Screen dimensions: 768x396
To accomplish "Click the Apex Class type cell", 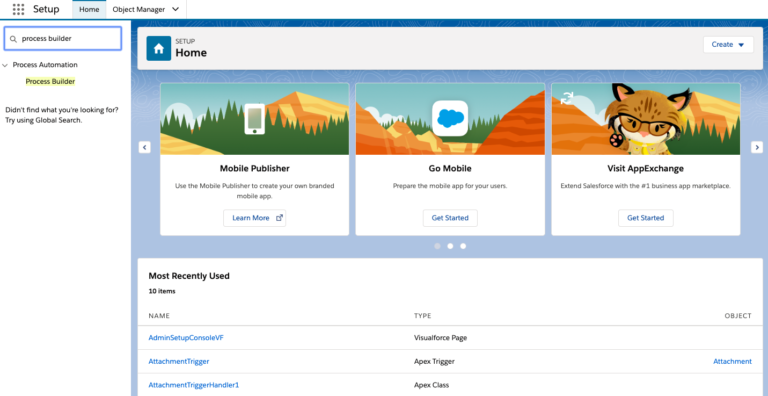I will point(432,385).
